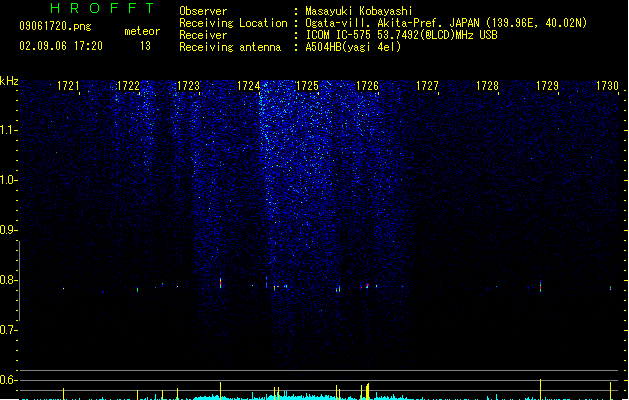Click the 1725 time marker
Image resolution: width=629 pixels, height=400 pixels.
[x=307, y=86]
